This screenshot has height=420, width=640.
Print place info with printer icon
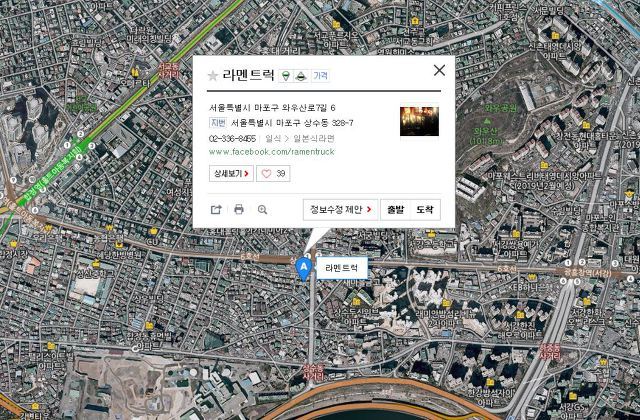click(239, 210)
